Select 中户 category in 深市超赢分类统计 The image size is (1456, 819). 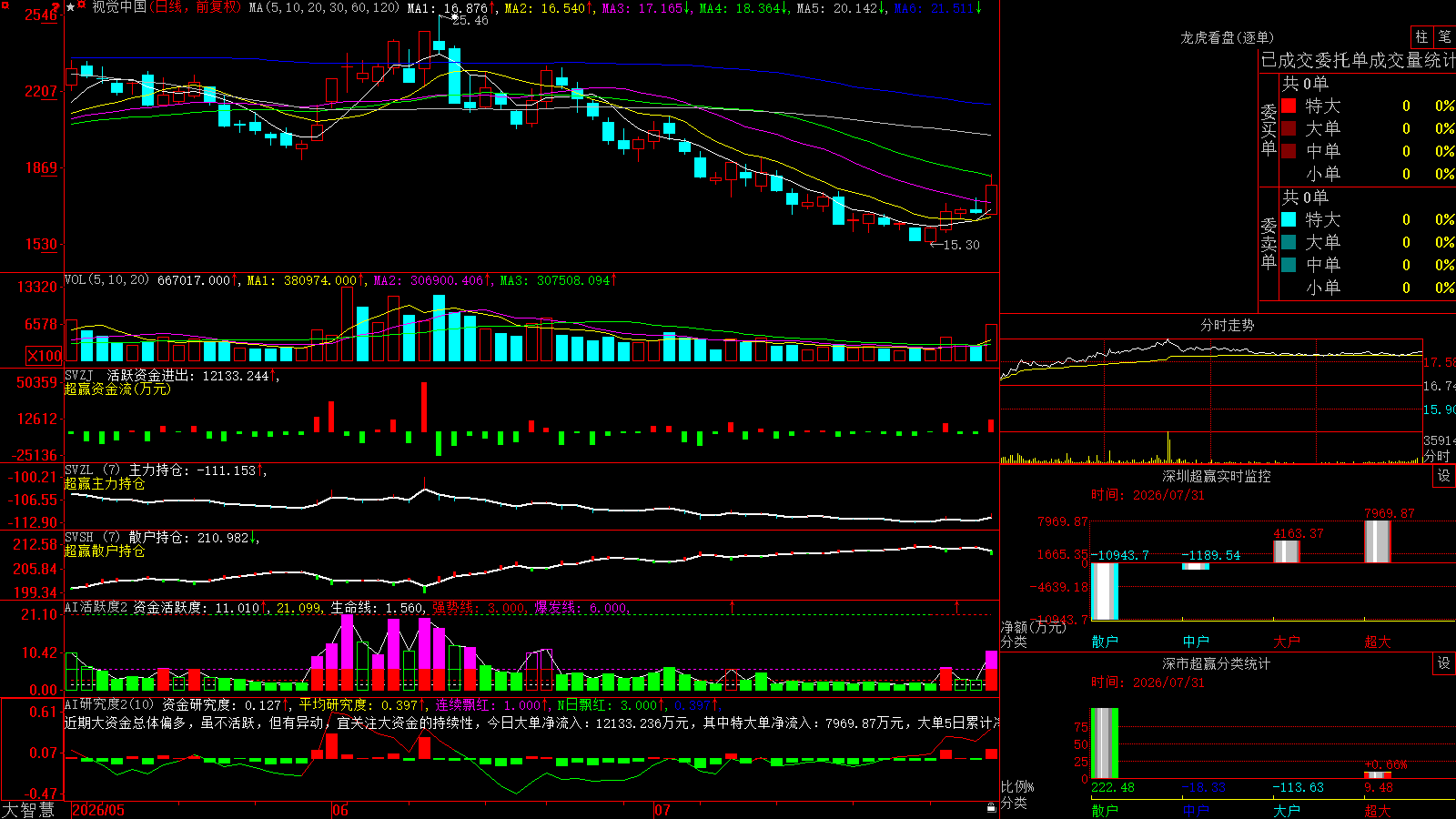click(x=1196, y=811)
